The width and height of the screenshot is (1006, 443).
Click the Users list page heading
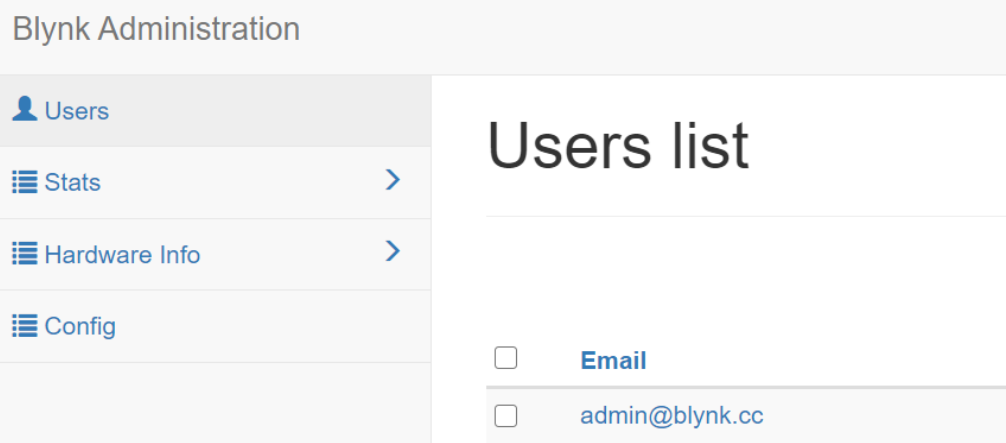[x=618, y=146]
